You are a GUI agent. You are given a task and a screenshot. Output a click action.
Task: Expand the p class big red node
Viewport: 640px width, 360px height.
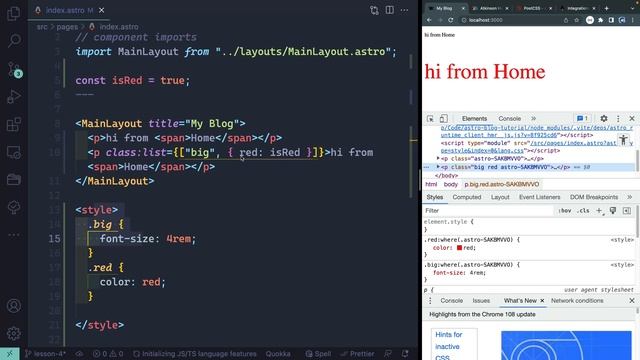[438, 167]
